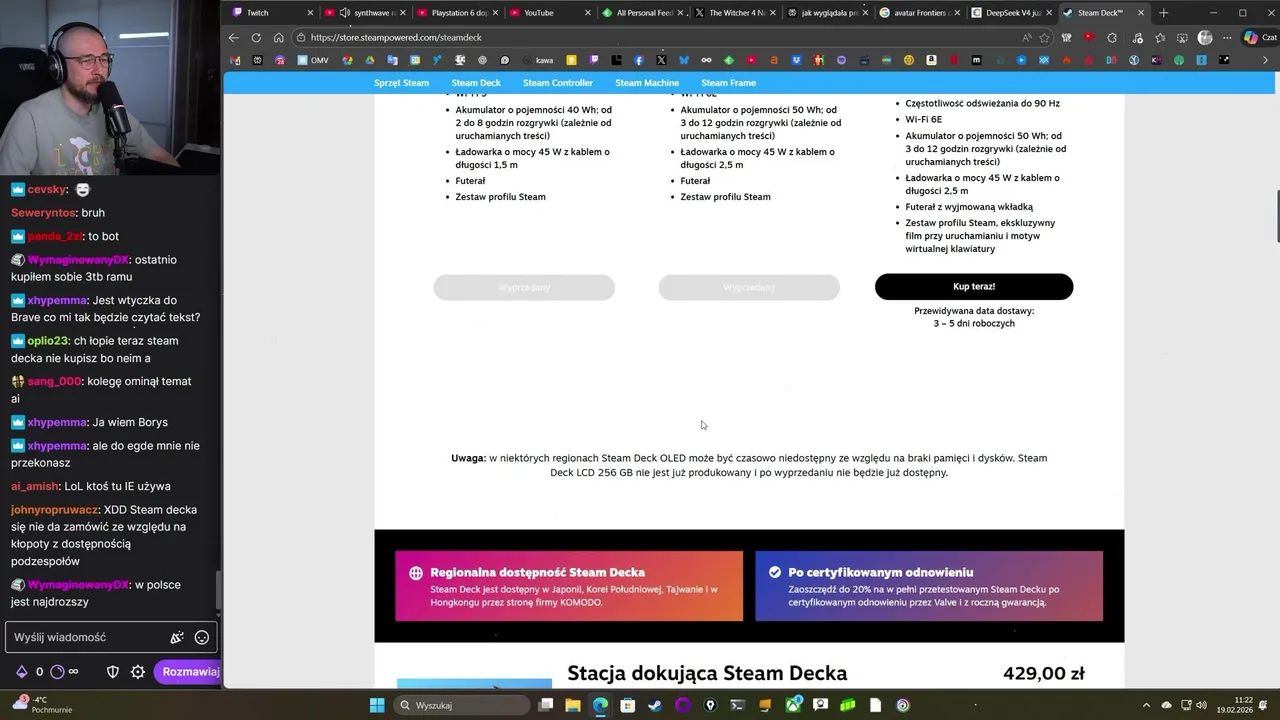This screenshot has height=720, width=1280.
Task: Open Regionalna dostępność Steam Decka banner
Action: (569, 586)
